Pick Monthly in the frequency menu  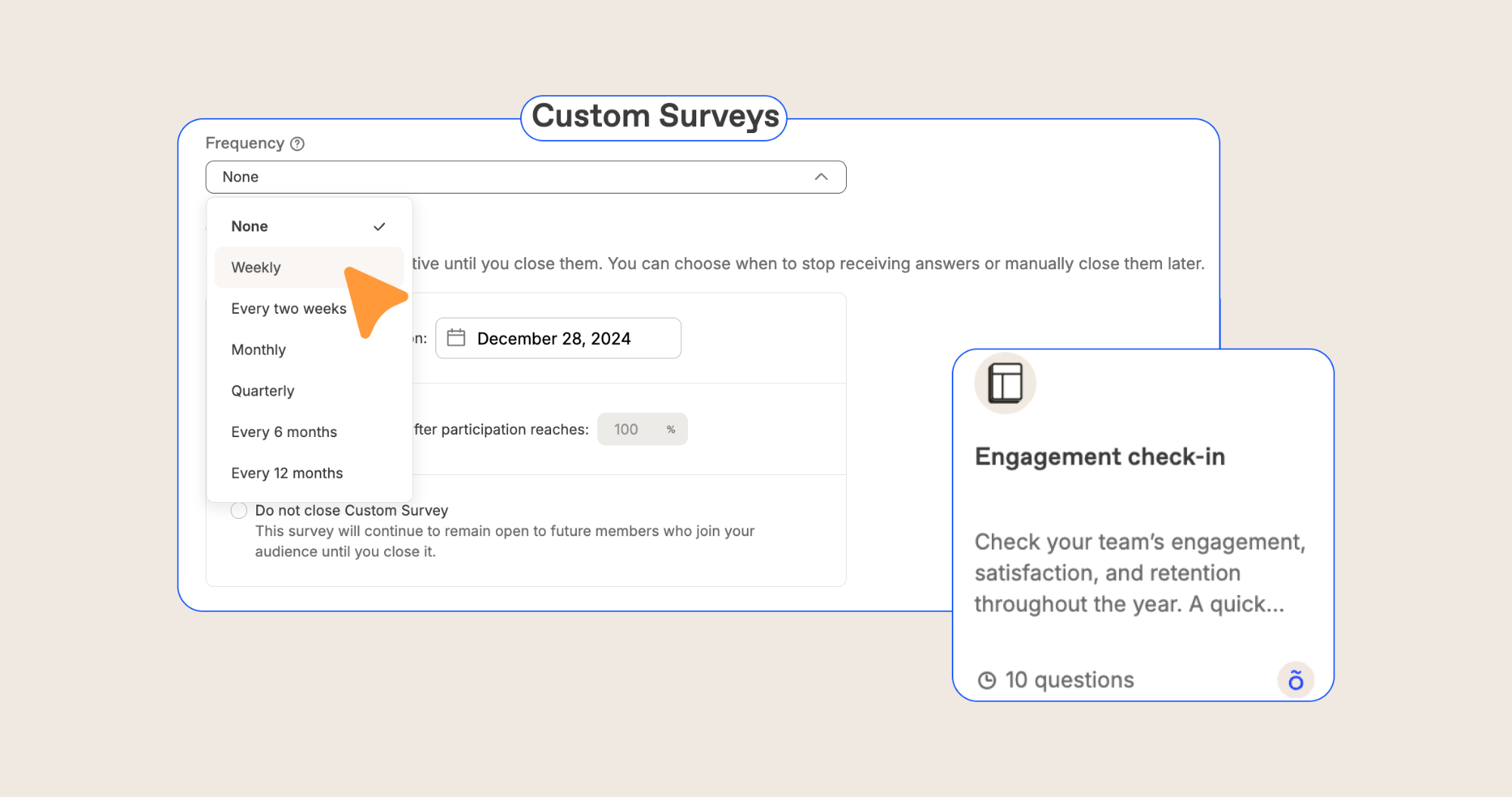pyautogui.click(x=259, y=350)
